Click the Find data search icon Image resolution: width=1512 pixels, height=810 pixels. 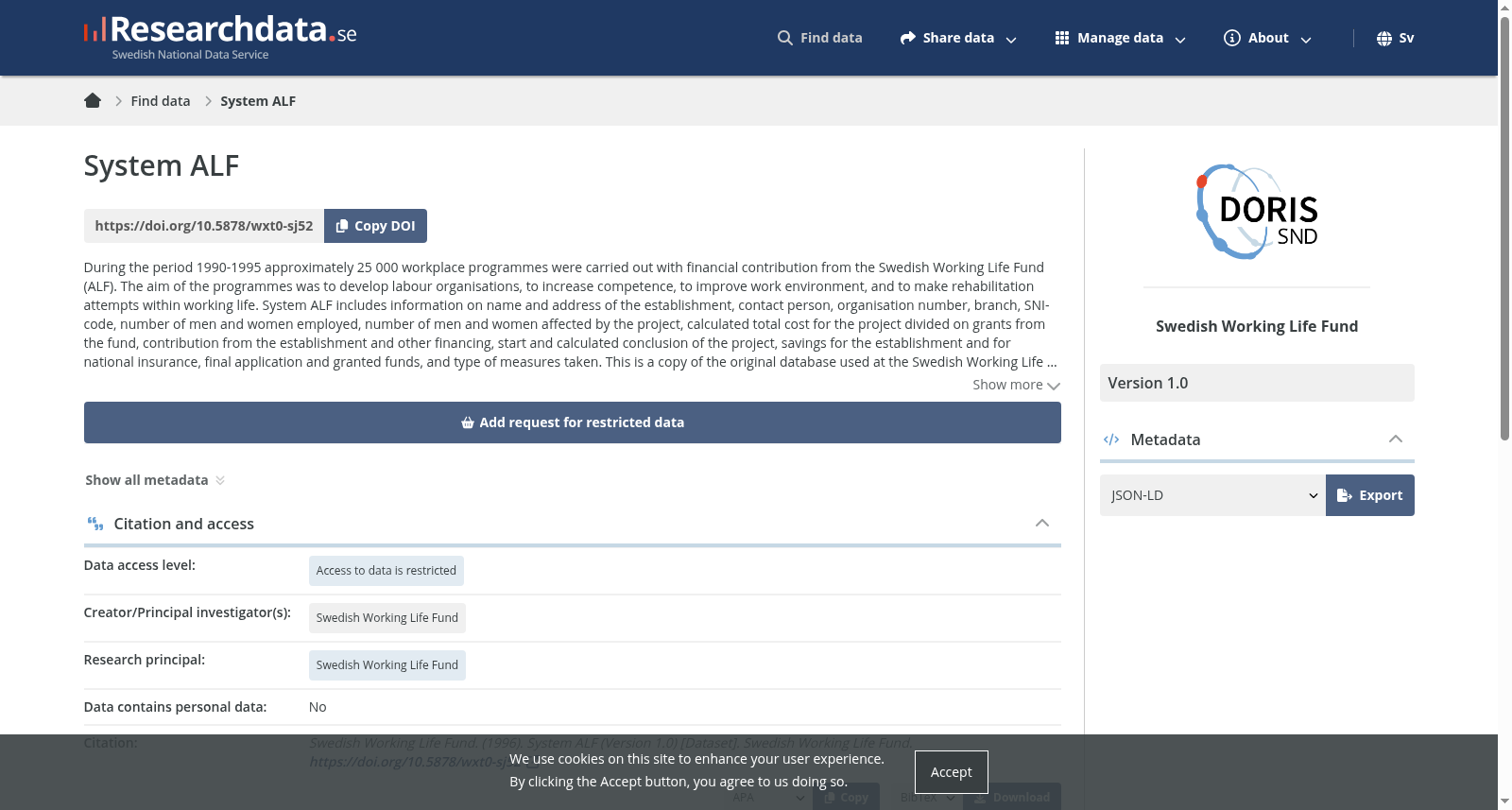(785, 38)
